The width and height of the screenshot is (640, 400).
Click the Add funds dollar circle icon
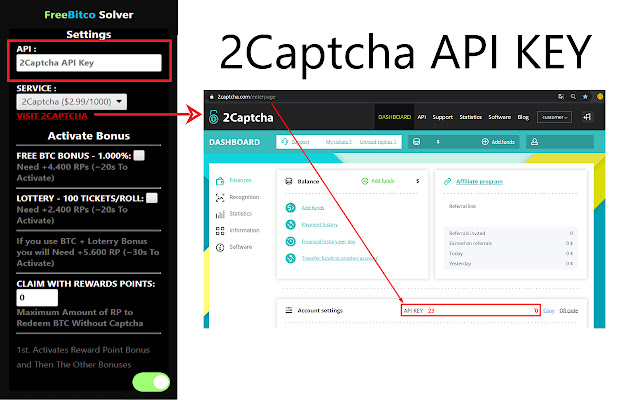pyautogui.click(x=290, y=208)
